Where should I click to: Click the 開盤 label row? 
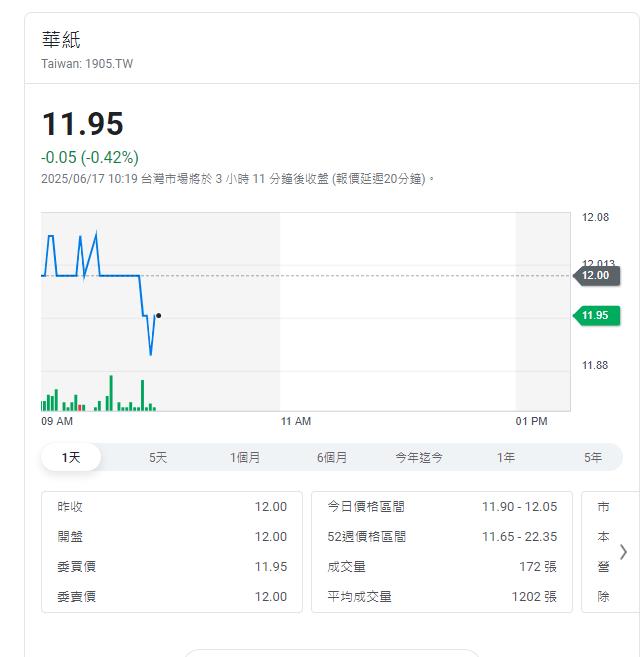pos(172,537)
